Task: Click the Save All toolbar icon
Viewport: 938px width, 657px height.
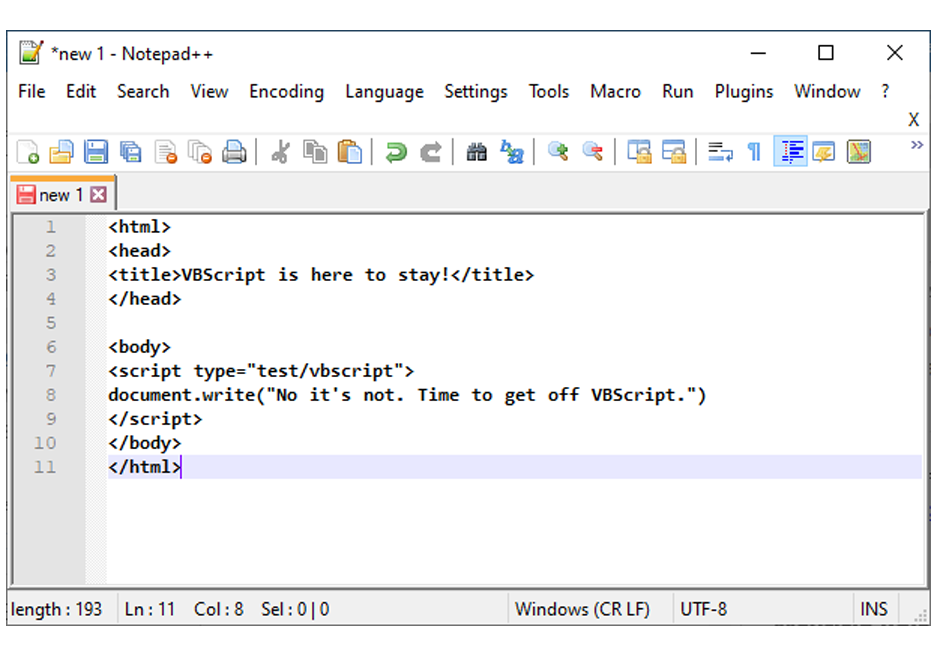Action: [x=130, y=152]
